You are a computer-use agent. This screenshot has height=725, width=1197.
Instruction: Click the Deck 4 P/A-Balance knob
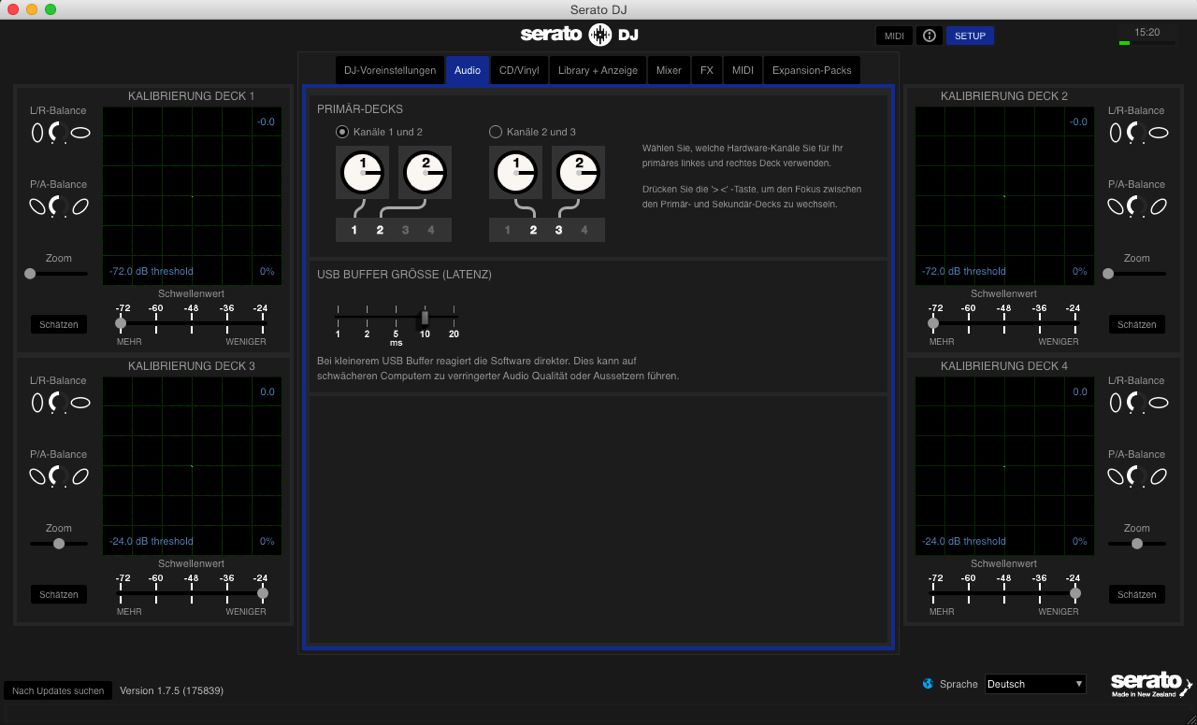click(1137, 476)
